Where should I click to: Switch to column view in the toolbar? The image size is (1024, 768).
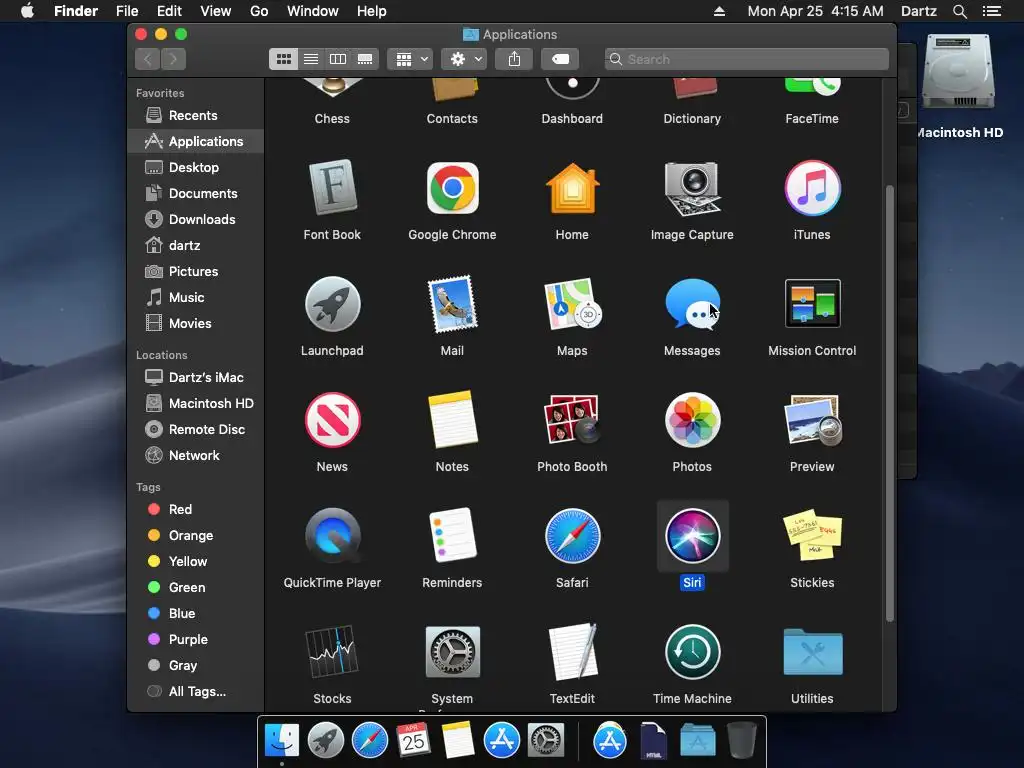point(338,59)
